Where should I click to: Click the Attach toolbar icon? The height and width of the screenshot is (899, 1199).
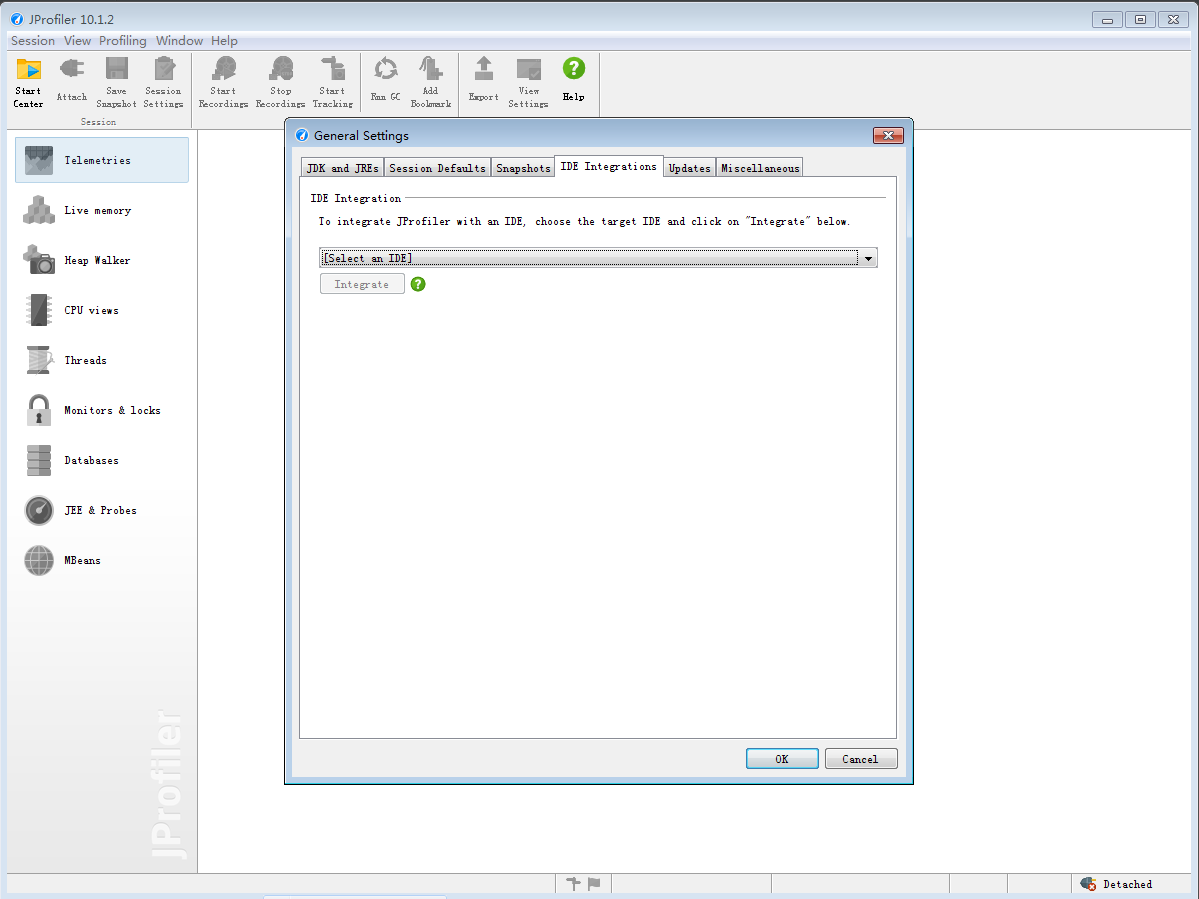tap(72, 80)
